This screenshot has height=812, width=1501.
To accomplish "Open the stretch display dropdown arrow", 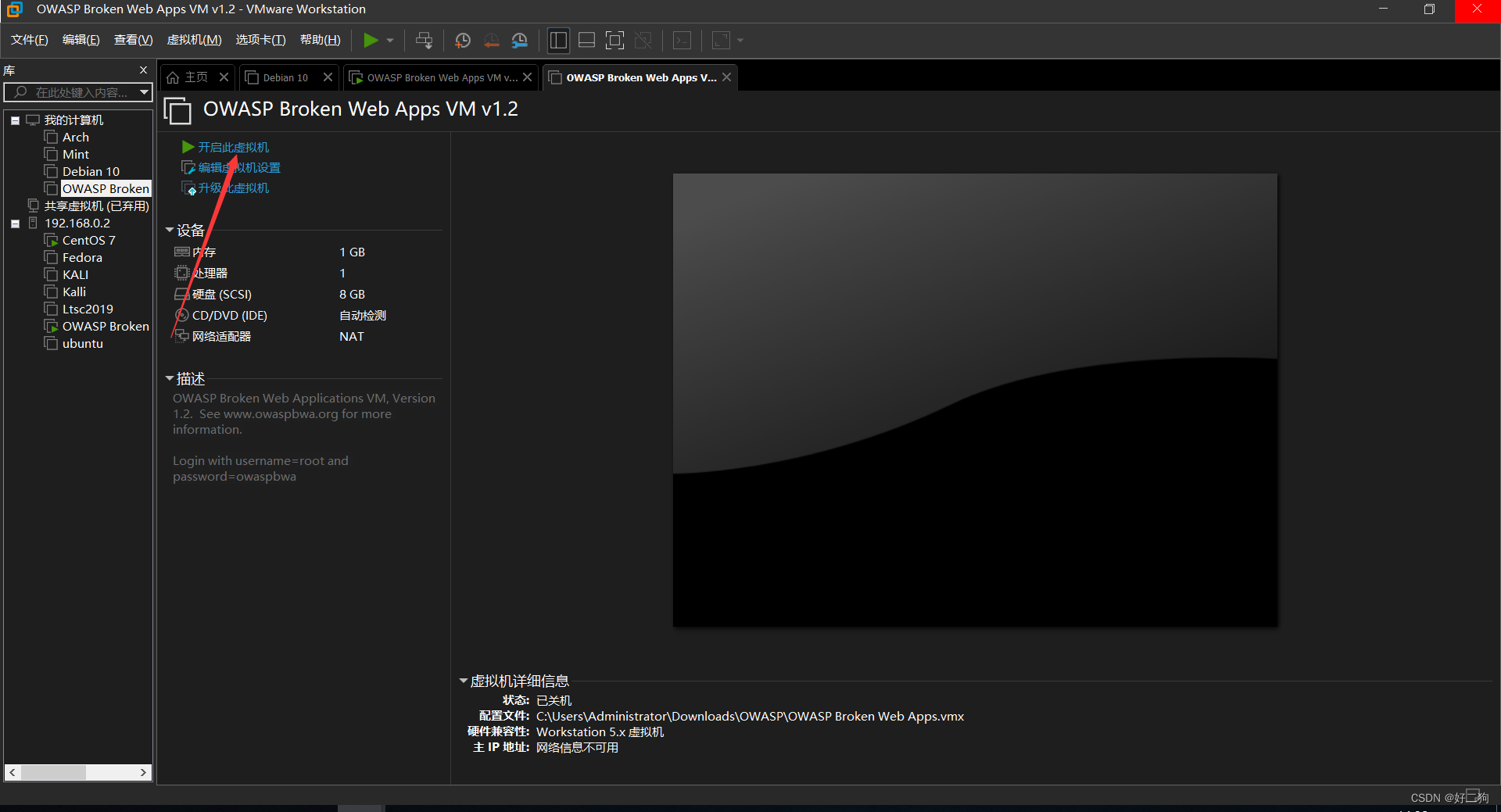I will pyautogui.click(x=740, y=41).
